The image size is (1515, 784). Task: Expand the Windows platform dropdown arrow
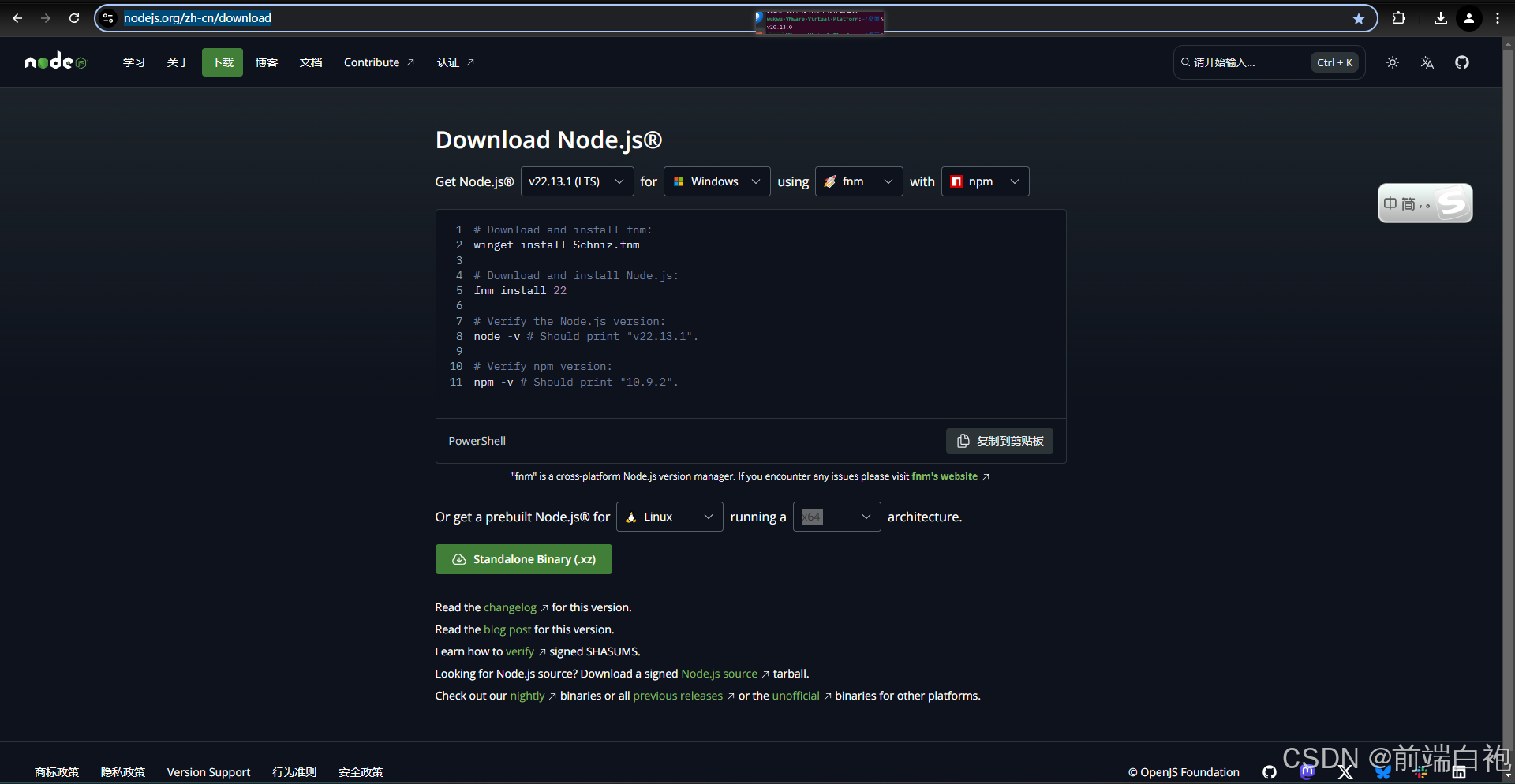756,181
